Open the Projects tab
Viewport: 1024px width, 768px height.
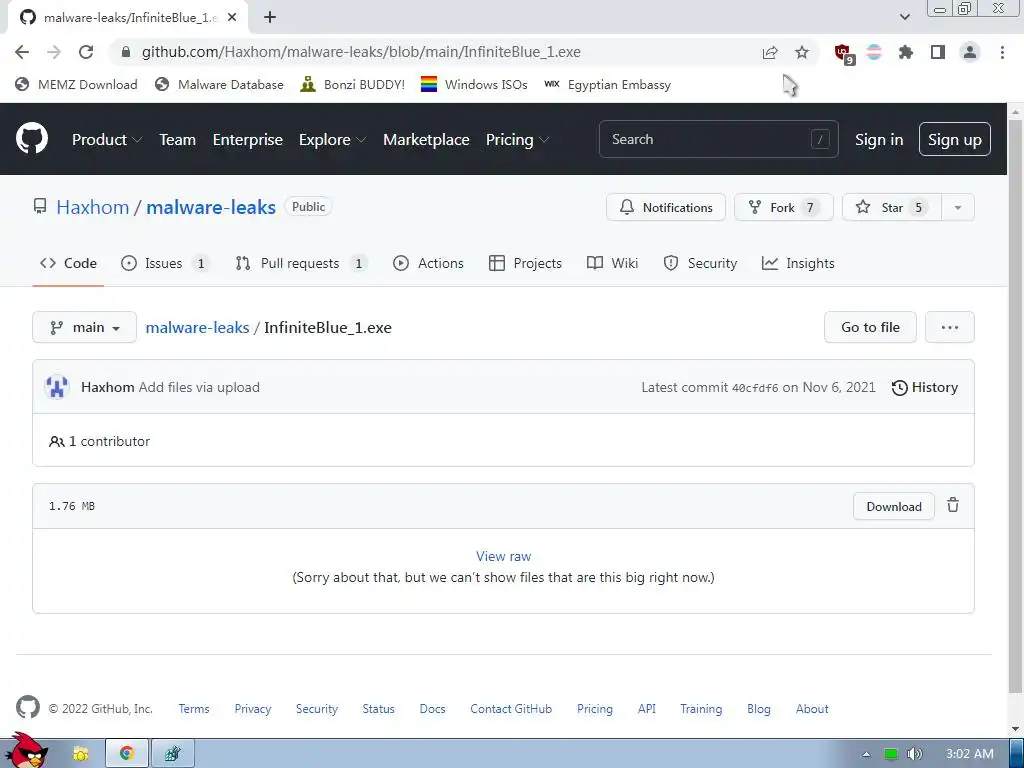pos(525,263)
